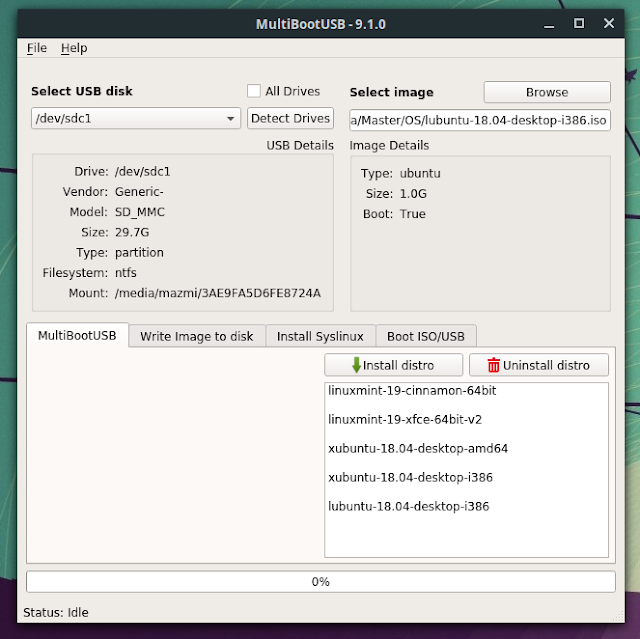640x639 pixels.
Task: Click the window resize grip corner
Action: pyautogui.click(x=619, y=617)
